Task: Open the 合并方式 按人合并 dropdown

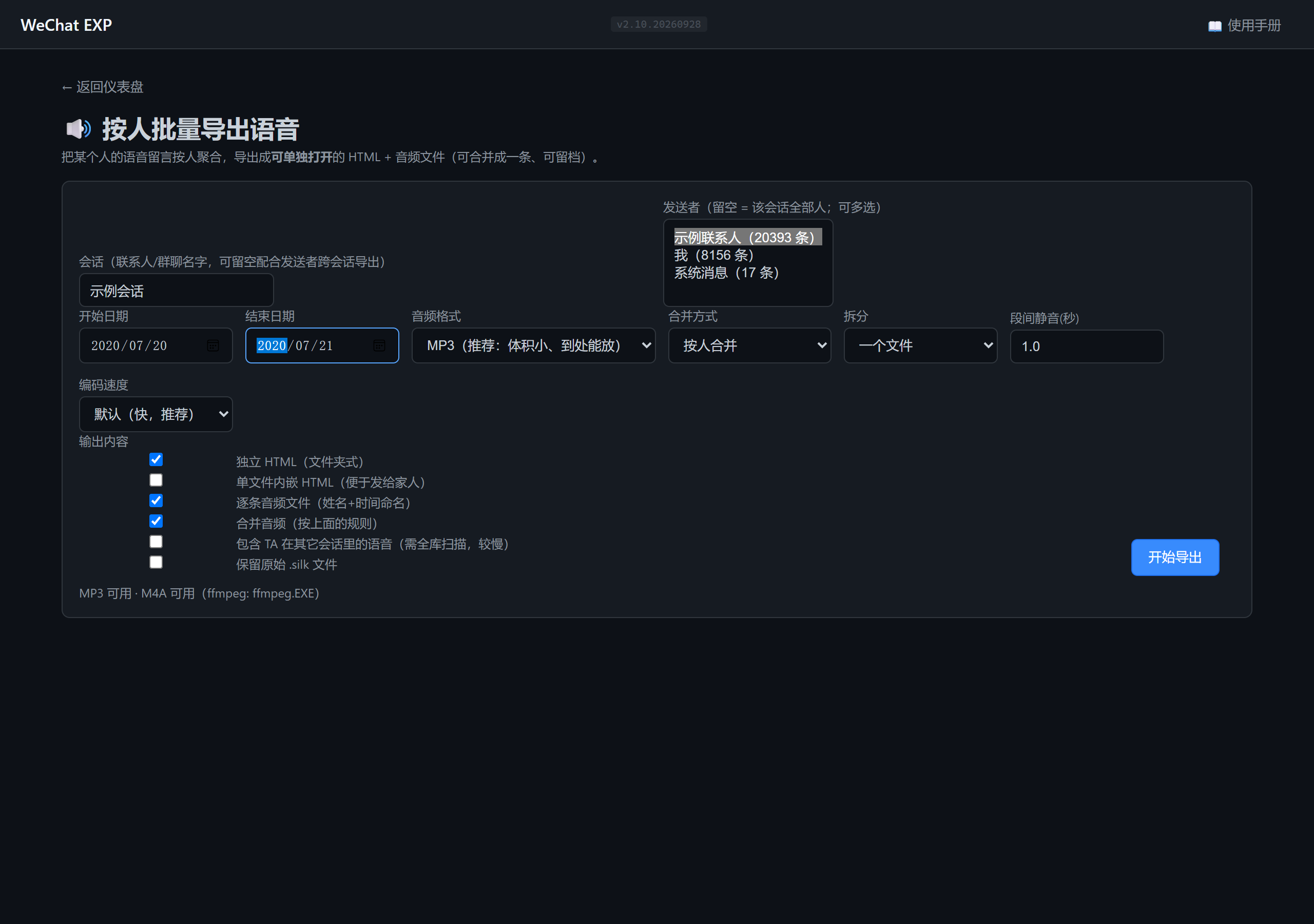Action: [750, 345]
